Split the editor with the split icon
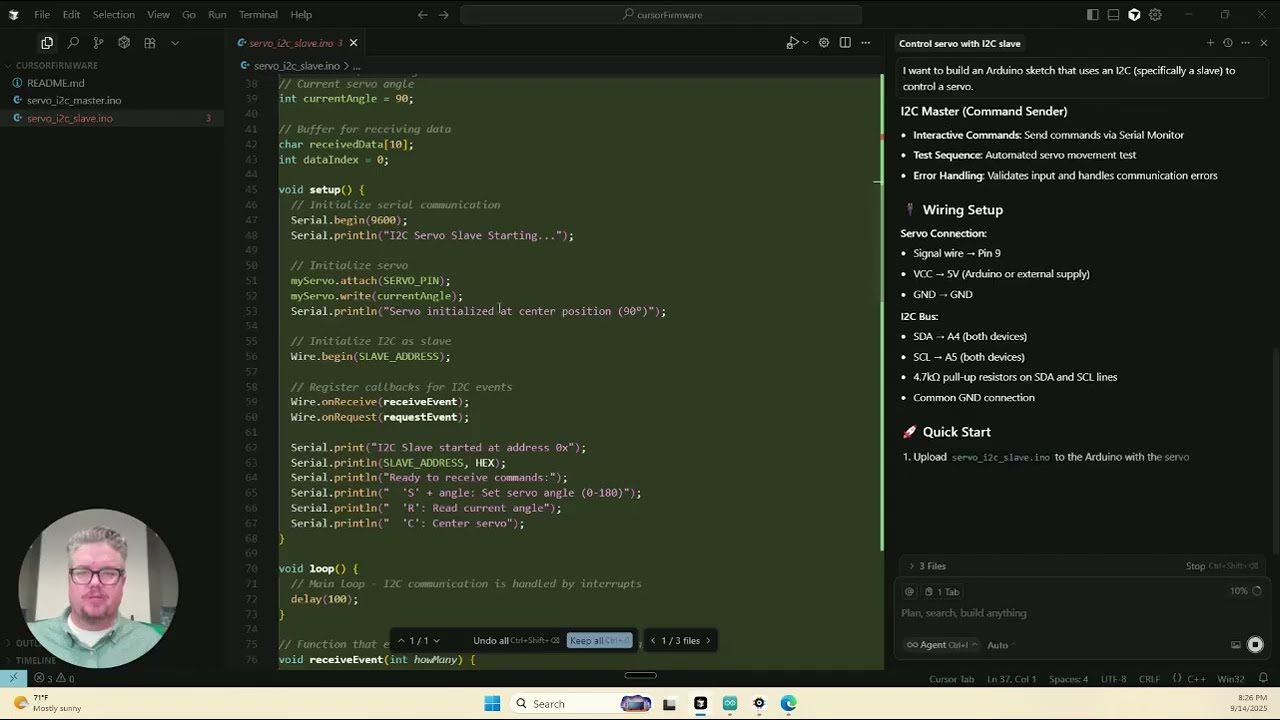Image resolution: width=1280 pixels, height=720 pixels. (x=845, y=43)
